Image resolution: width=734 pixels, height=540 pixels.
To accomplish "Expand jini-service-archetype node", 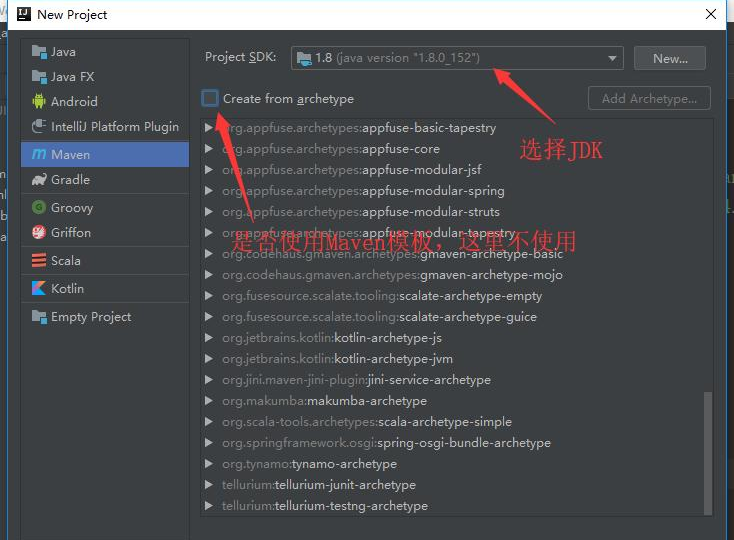I will [x=209, y=379].
